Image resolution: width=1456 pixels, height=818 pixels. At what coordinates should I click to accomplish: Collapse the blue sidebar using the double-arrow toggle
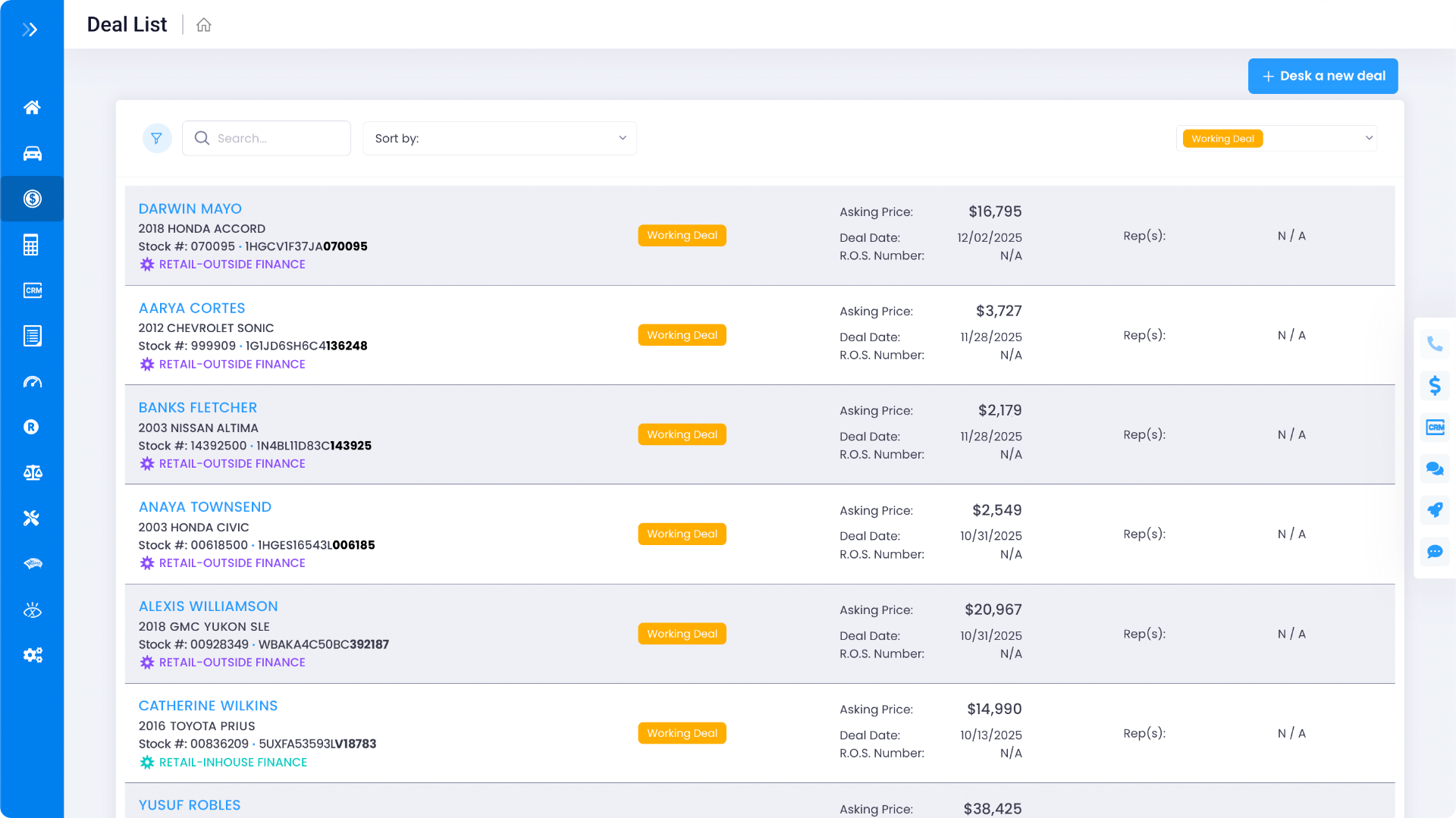(x=29, y=29)
